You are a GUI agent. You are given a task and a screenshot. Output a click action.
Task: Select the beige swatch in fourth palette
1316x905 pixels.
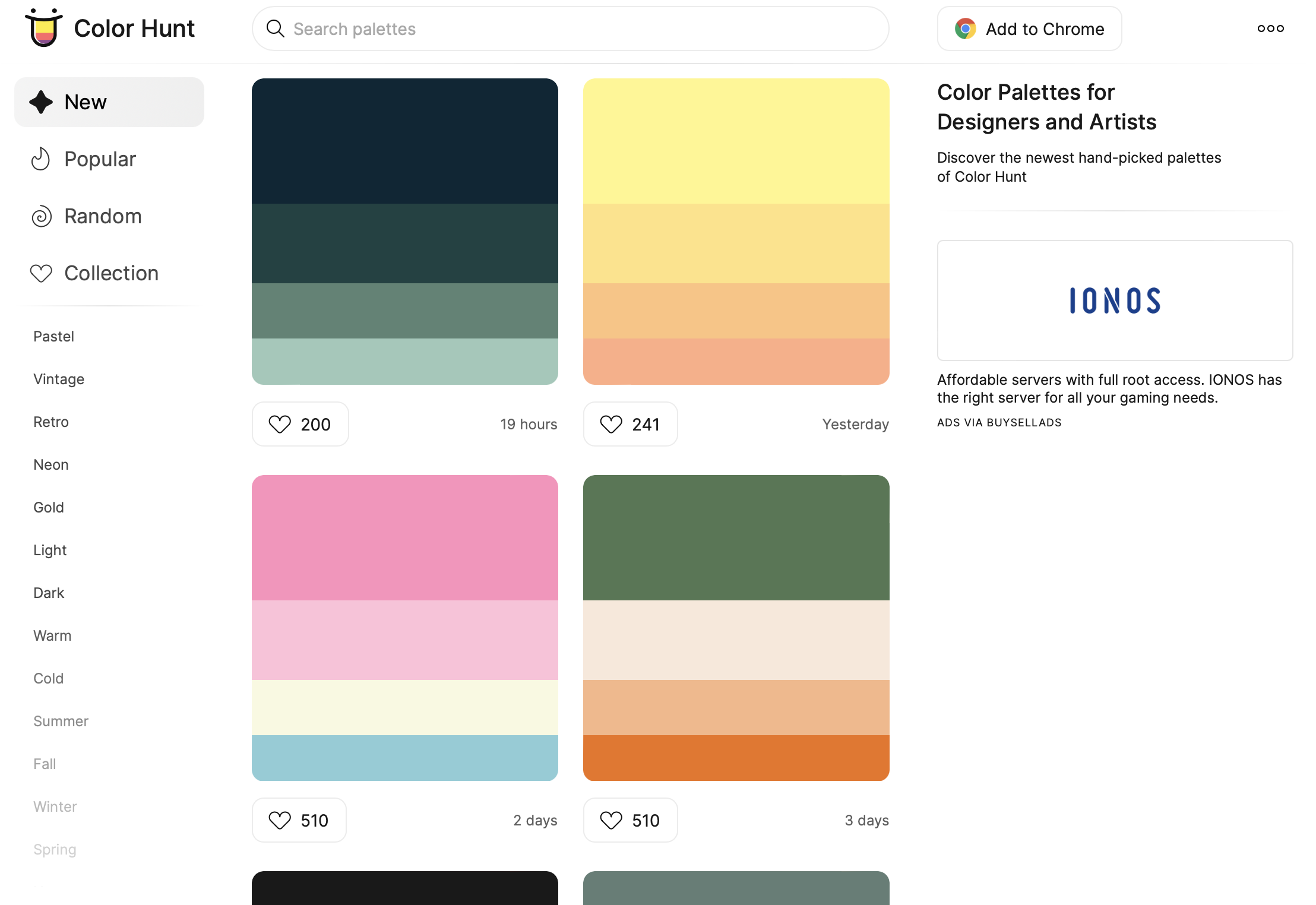pyautogui.click(x=736, y=640)
